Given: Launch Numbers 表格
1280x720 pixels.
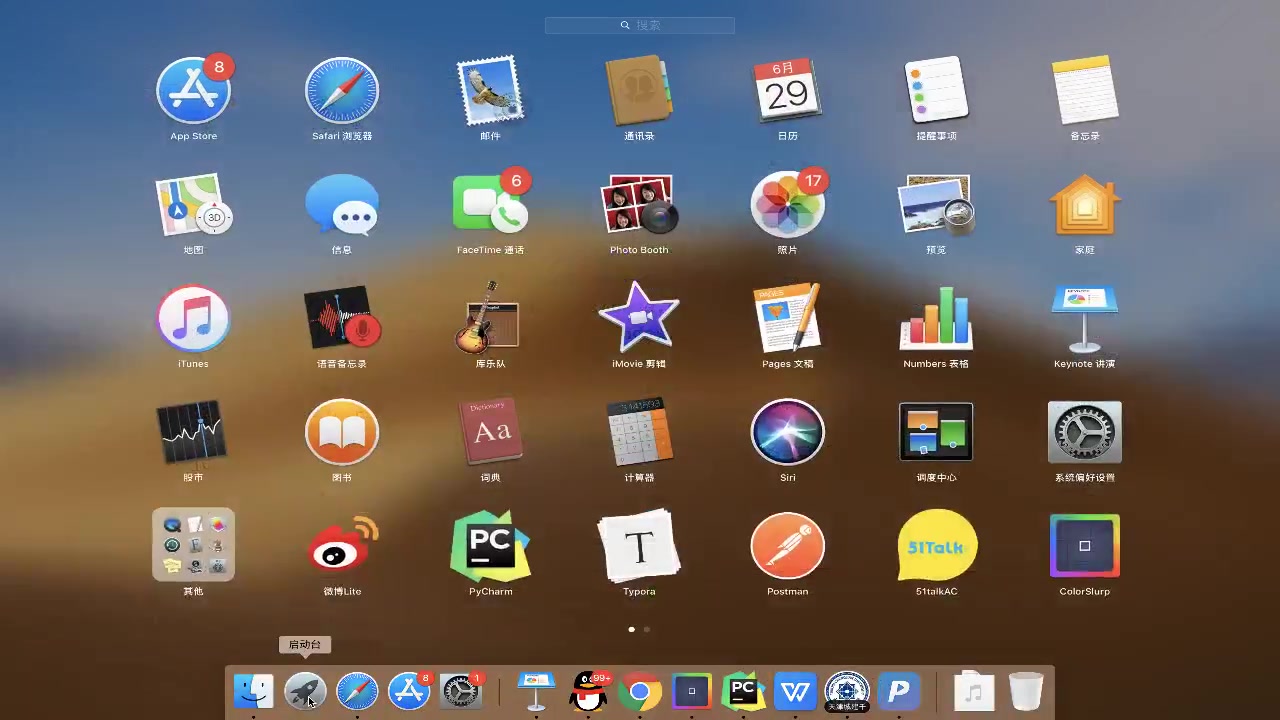Looking at the screenshot, I should [936, 319].
